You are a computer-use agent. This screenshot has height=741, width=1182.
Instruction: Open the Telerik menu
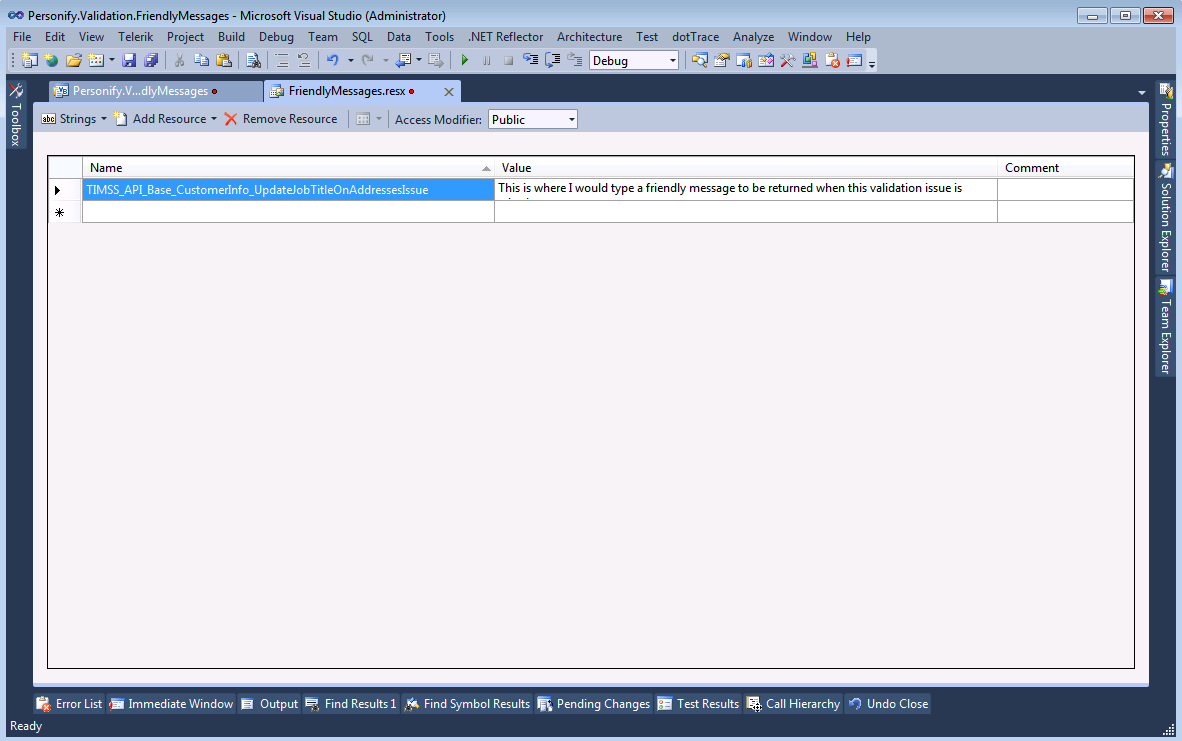pos(136,36)
